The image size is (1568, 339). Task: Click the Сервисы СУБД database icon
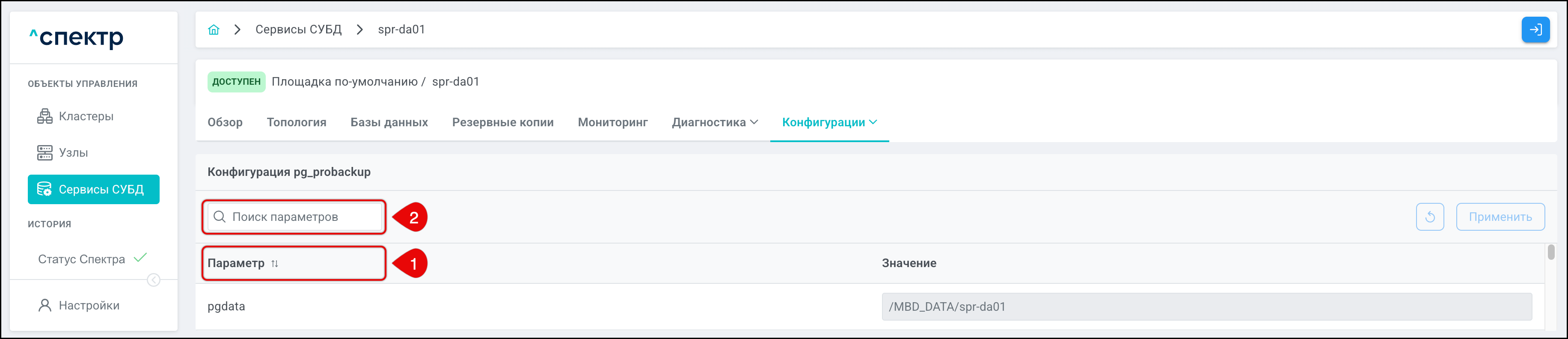(x=45, y=189)
